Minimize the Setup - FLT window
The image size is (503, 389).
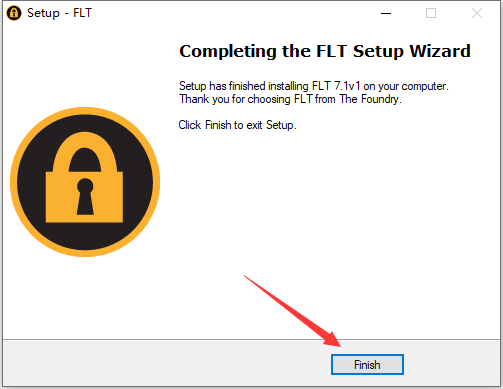point(386,13)
